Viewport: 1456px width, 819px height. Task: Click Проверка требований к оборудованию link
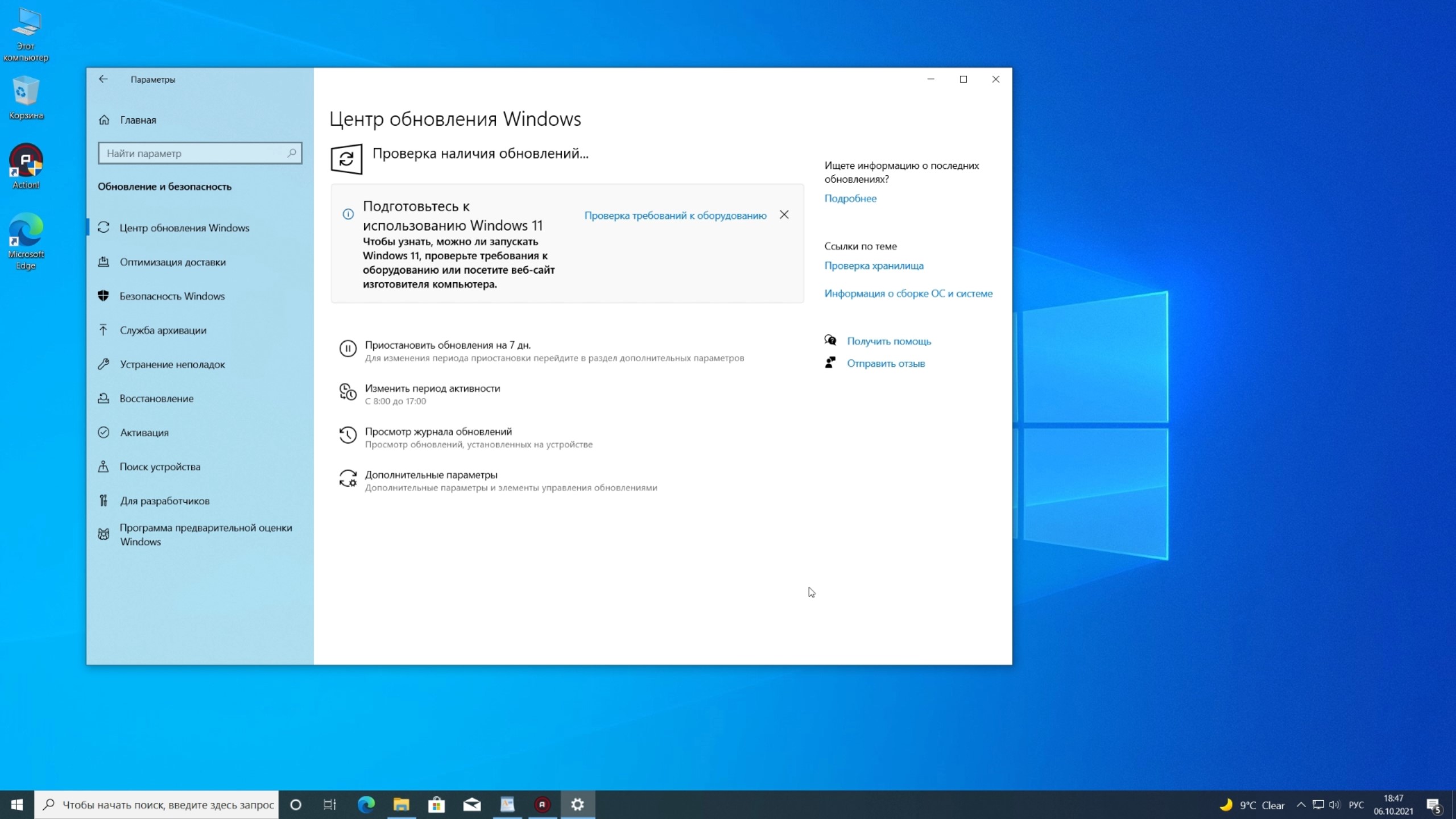[675, 216]
